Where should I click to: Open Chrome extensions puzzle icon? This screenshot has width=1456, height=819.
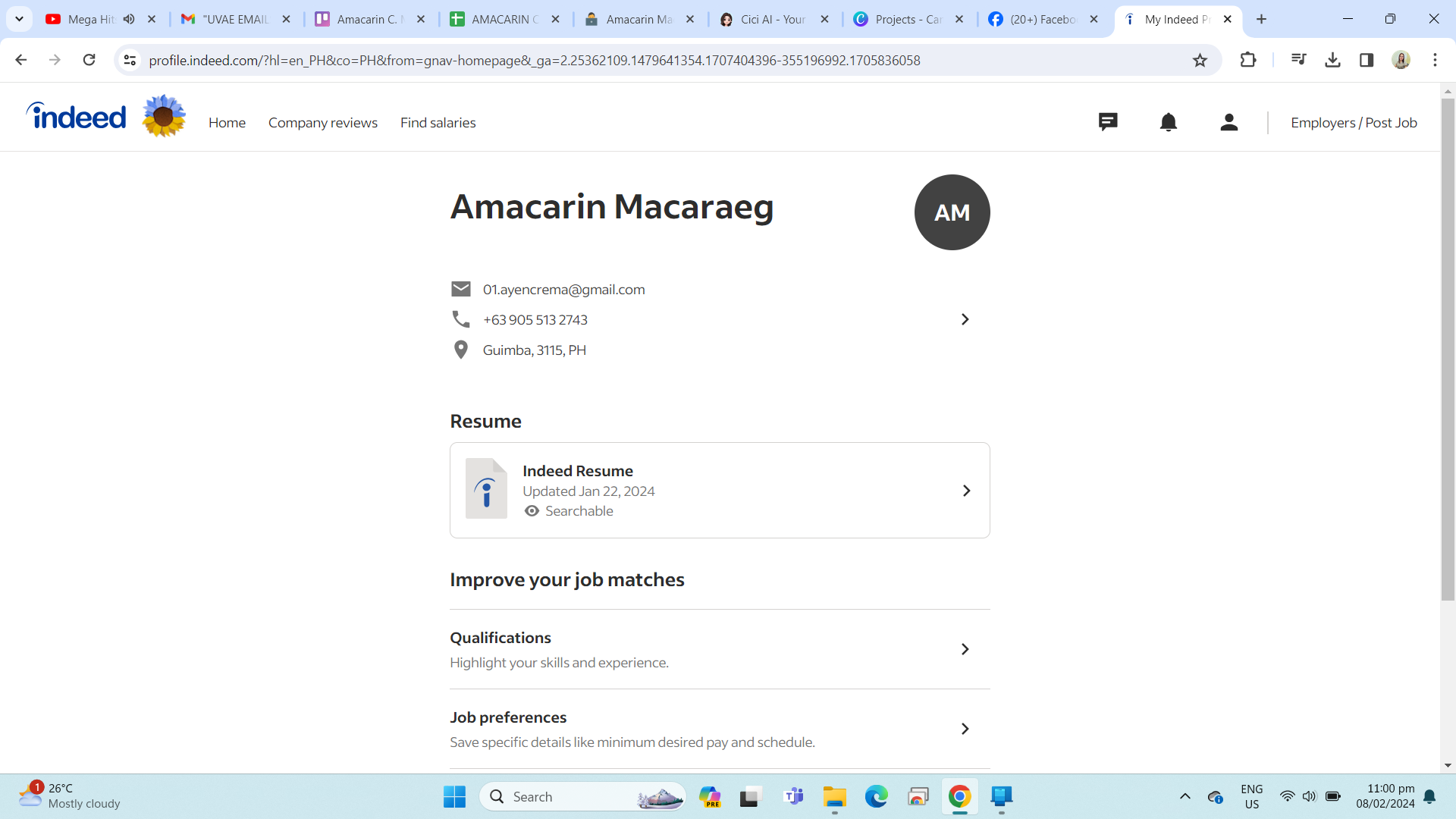tap(1248, 60)
